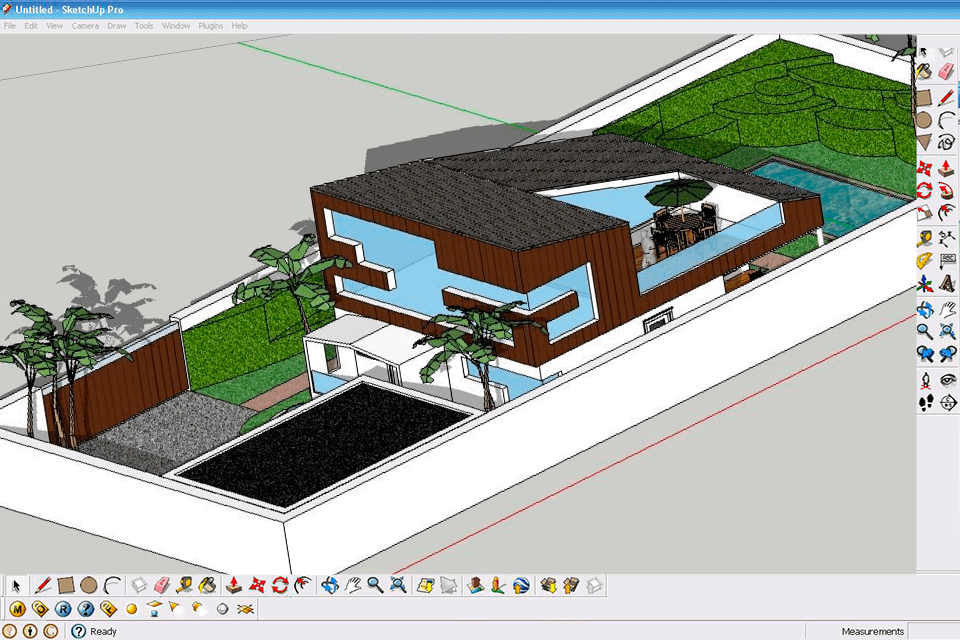This screenshot has width=960, height=640.
Task: Select the Scale tool in side toolbar
Action: 924,213
